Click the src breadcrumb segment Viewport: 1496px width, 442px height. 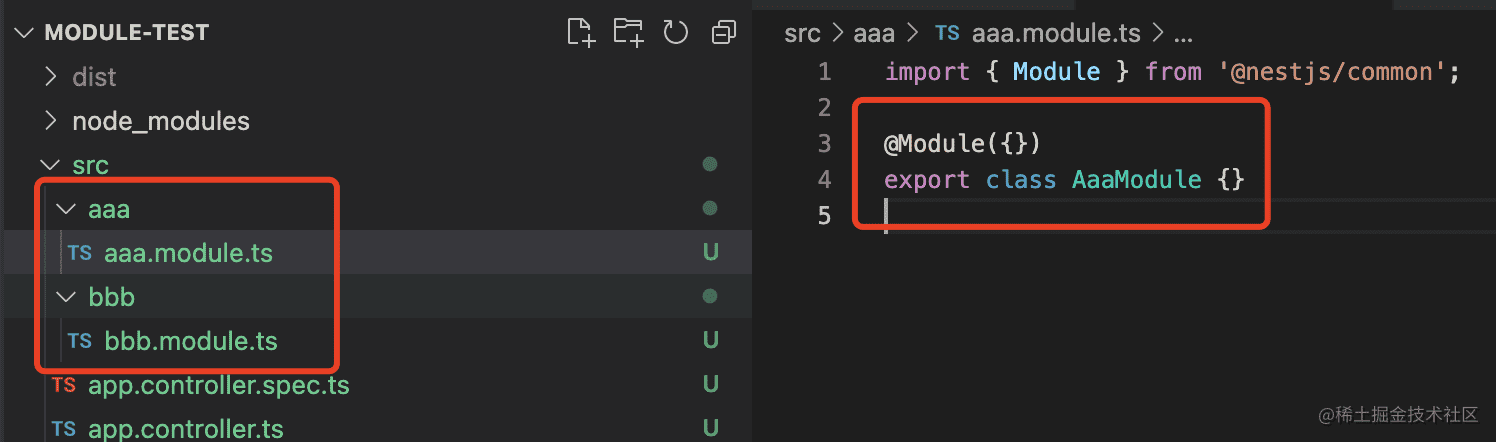(x=802, y=33)
